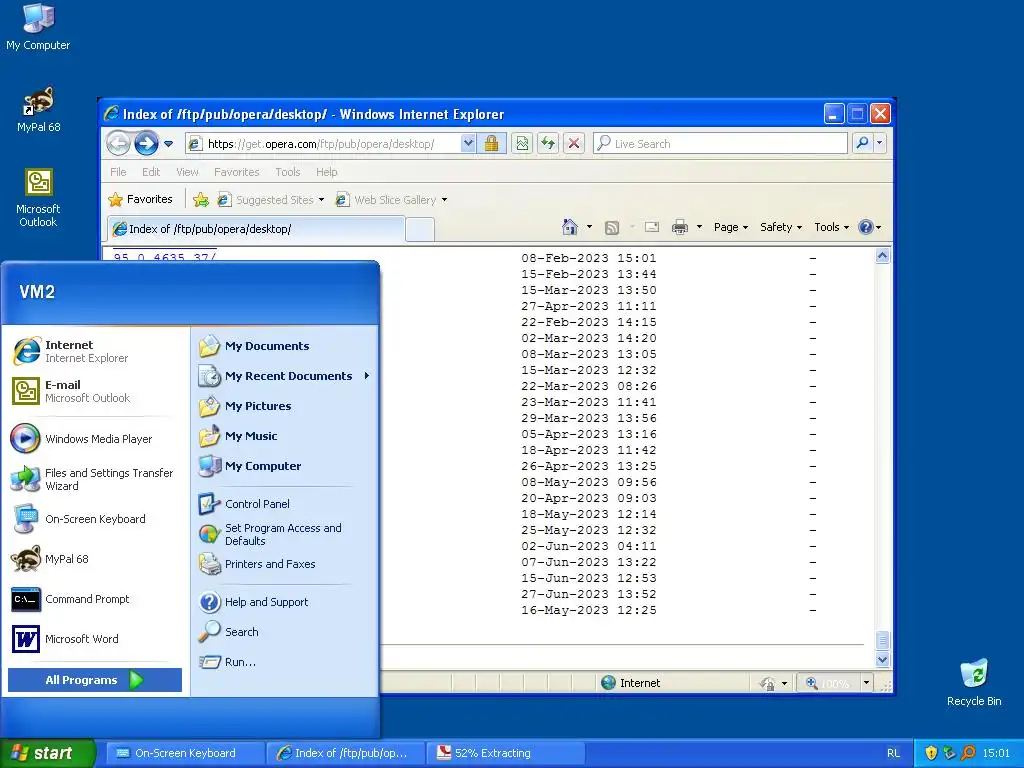Expand My Recent Documents submenu
1024x768 pixels.
tap(284, 376)
